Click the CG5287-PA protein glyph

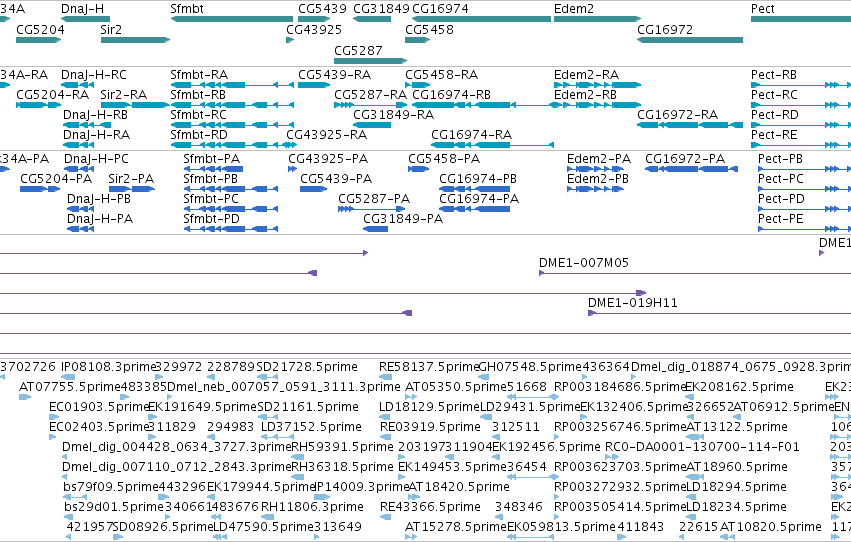371,209
